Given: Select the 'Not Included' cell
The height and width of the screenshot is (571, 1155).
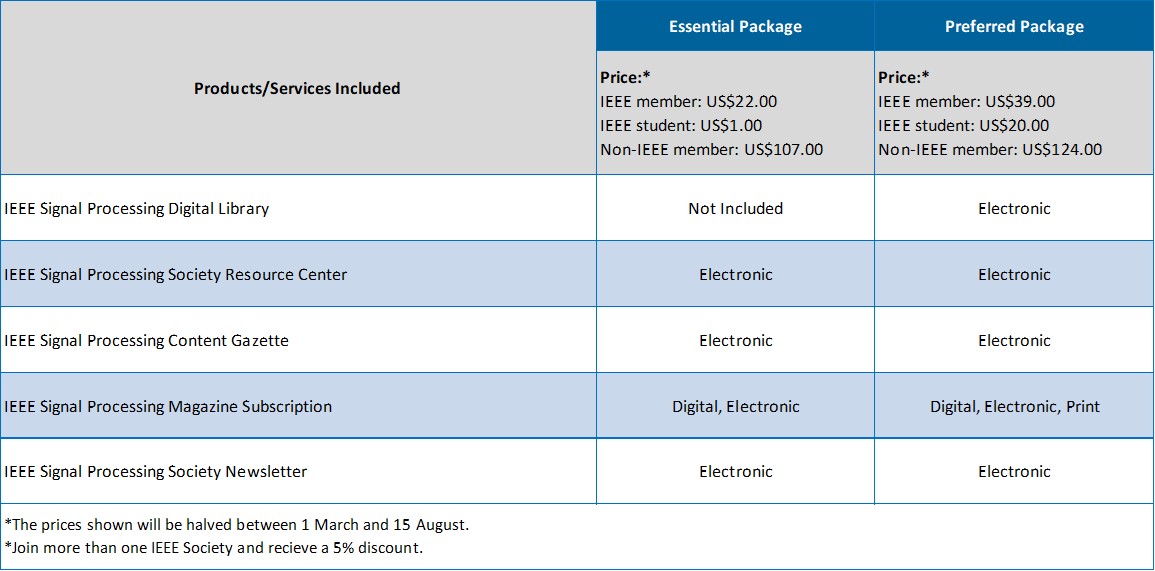Looking at the screenshot, I should click(x=735, y=209).
